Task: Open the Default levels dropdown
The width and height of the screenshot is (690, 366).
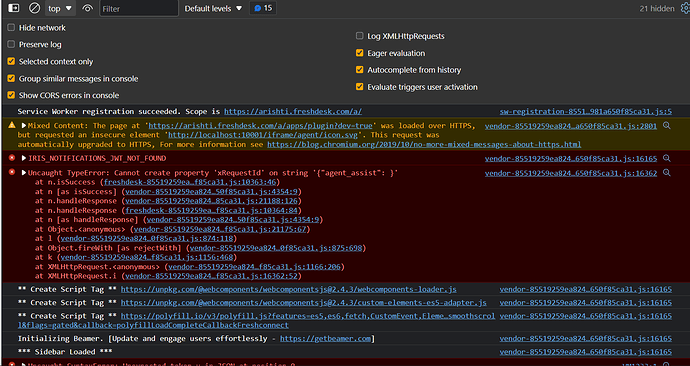Action: (213, 8)
